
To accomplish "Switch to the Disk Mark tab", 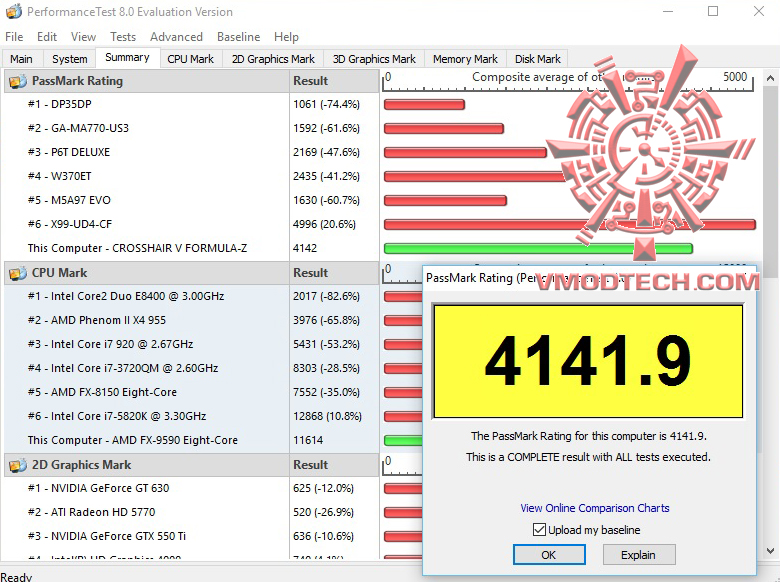I will tap(538, 59).
